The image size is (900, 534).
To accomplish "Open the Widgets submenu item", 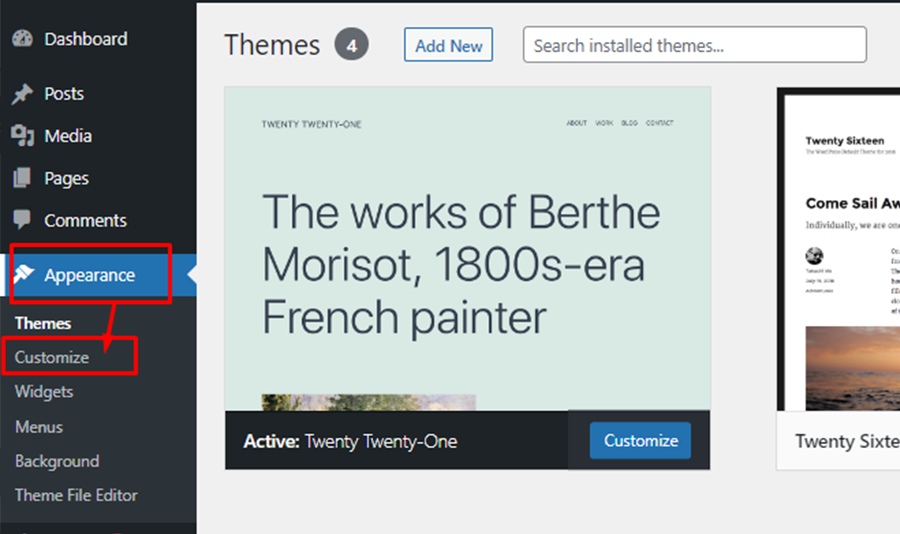I will click(x=44, y=392).
